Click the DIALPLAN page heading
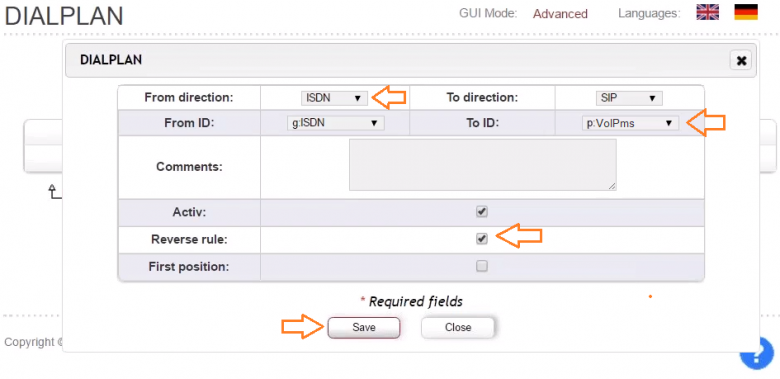780x379 pixels. [64, 16]
